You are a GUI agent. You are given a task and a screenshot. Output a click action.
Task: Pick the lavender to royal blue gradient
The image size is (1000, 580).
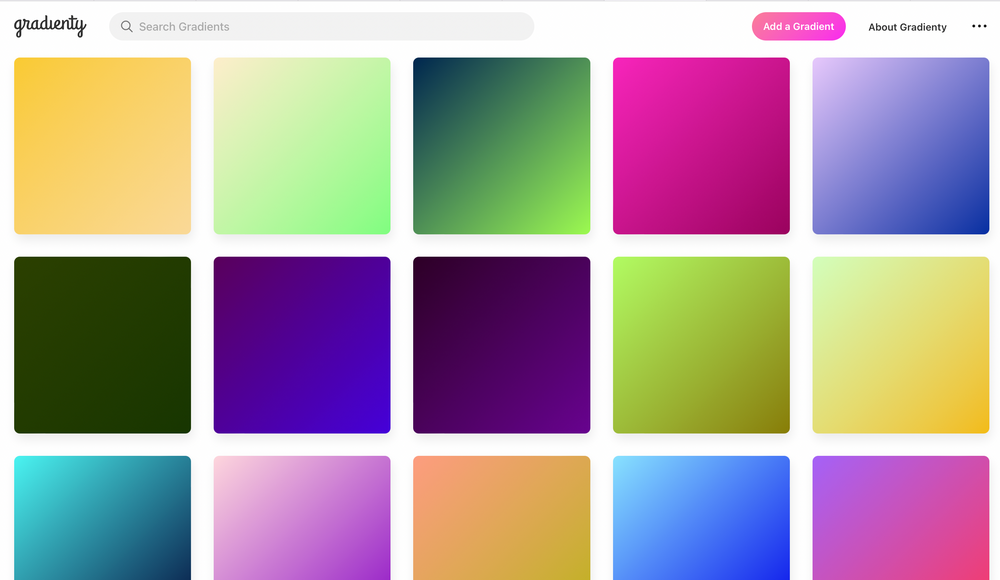point(900,146)
